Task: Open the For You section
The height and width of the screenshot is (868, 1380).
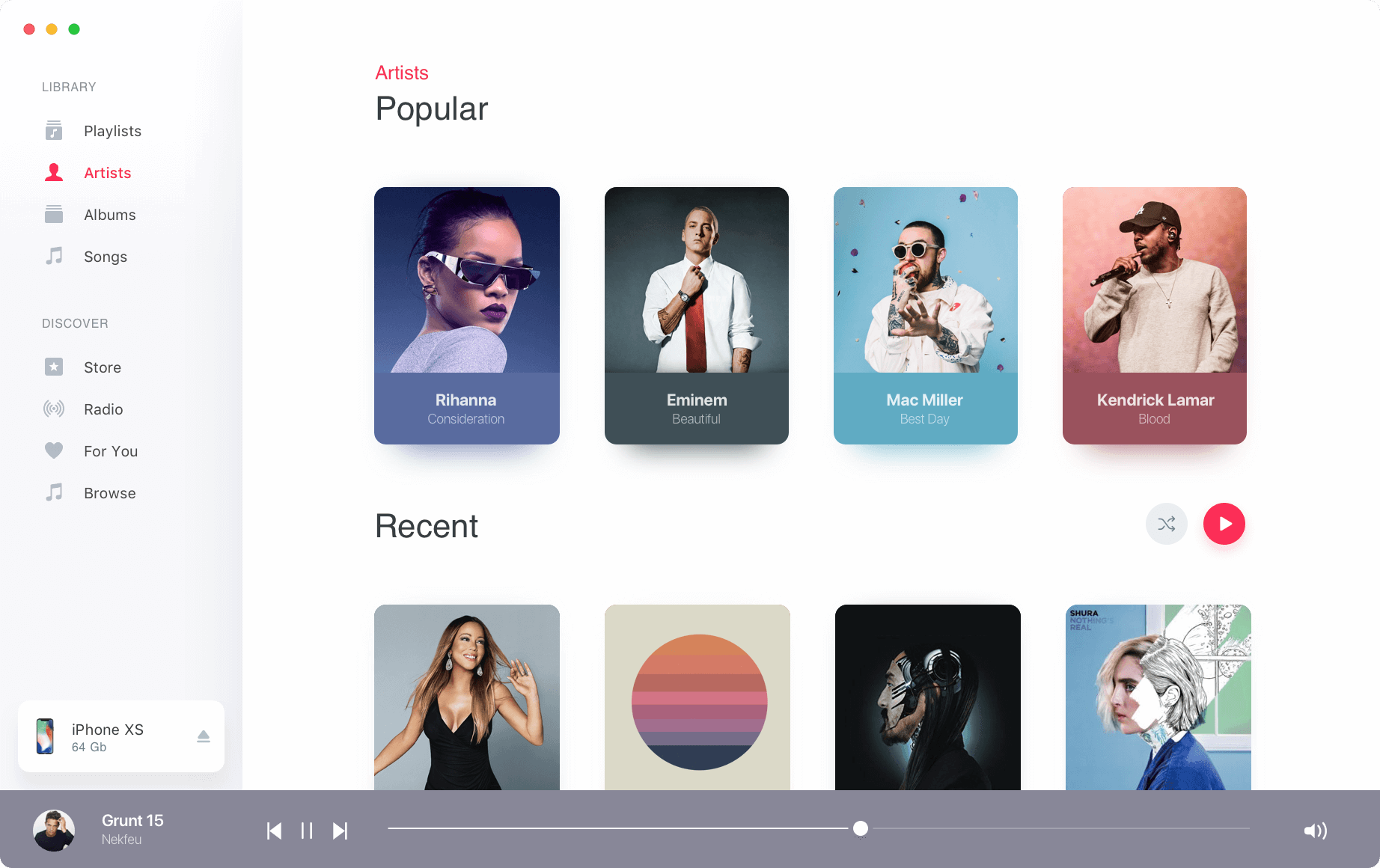Action: pos(111,451)
